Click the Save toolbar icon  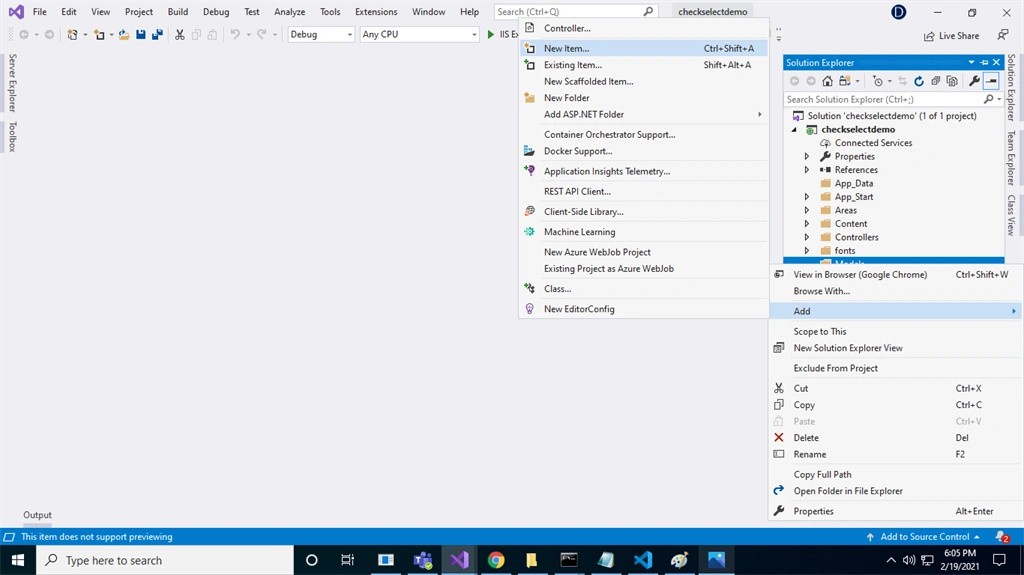[x=140, y=35]
